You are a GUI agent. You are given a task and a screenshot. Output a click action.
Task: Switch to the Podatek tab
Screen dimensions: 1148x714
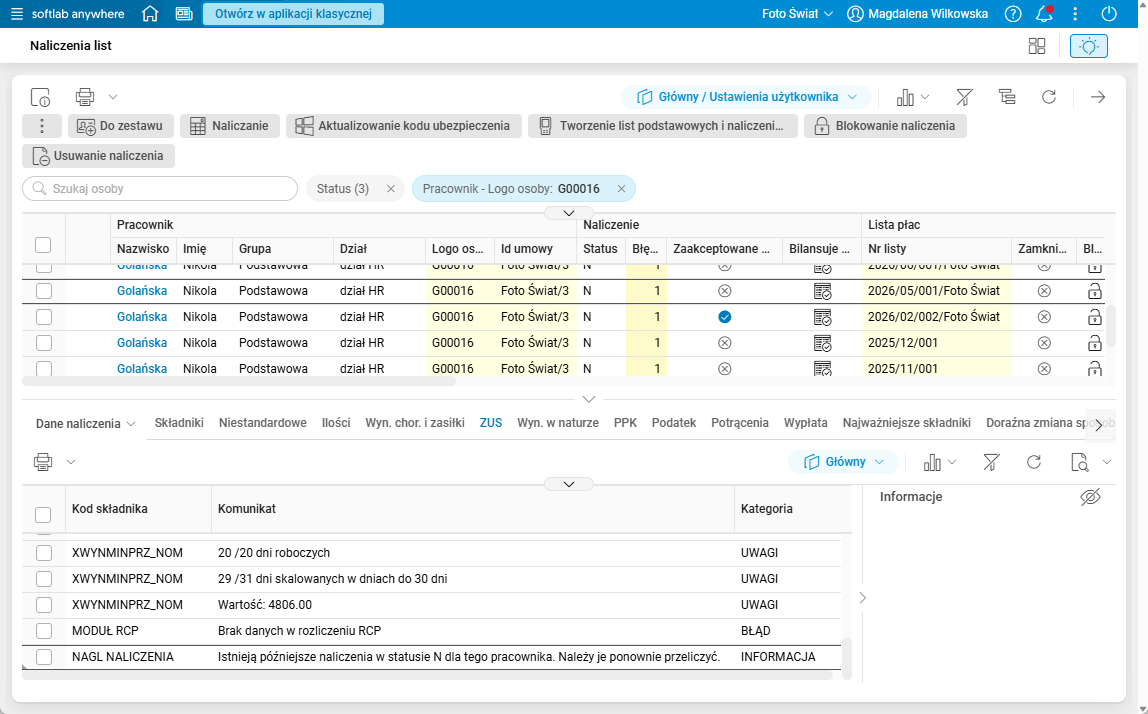(x=674, y=423)
